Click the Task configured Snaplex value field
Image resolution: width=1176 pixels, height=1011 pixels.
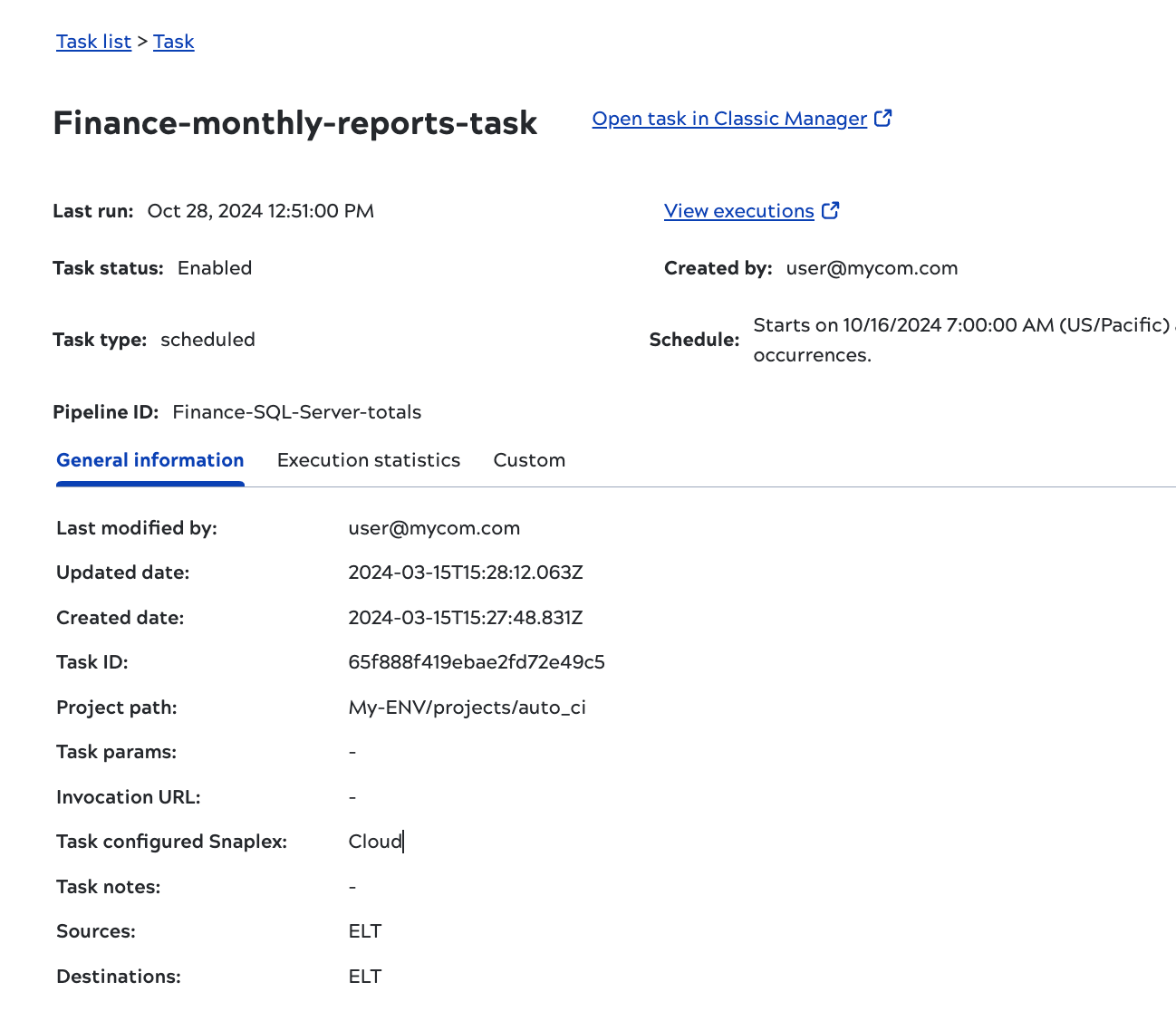pyautogui.click(x=375, y=841)
